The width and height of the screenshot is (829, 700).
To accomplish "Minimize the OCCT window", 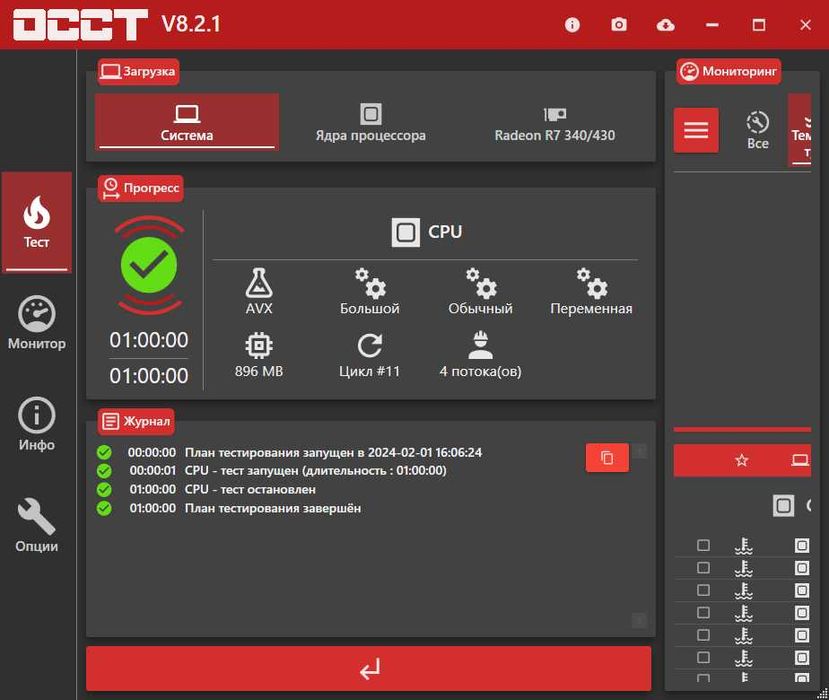I will point(712,24).
